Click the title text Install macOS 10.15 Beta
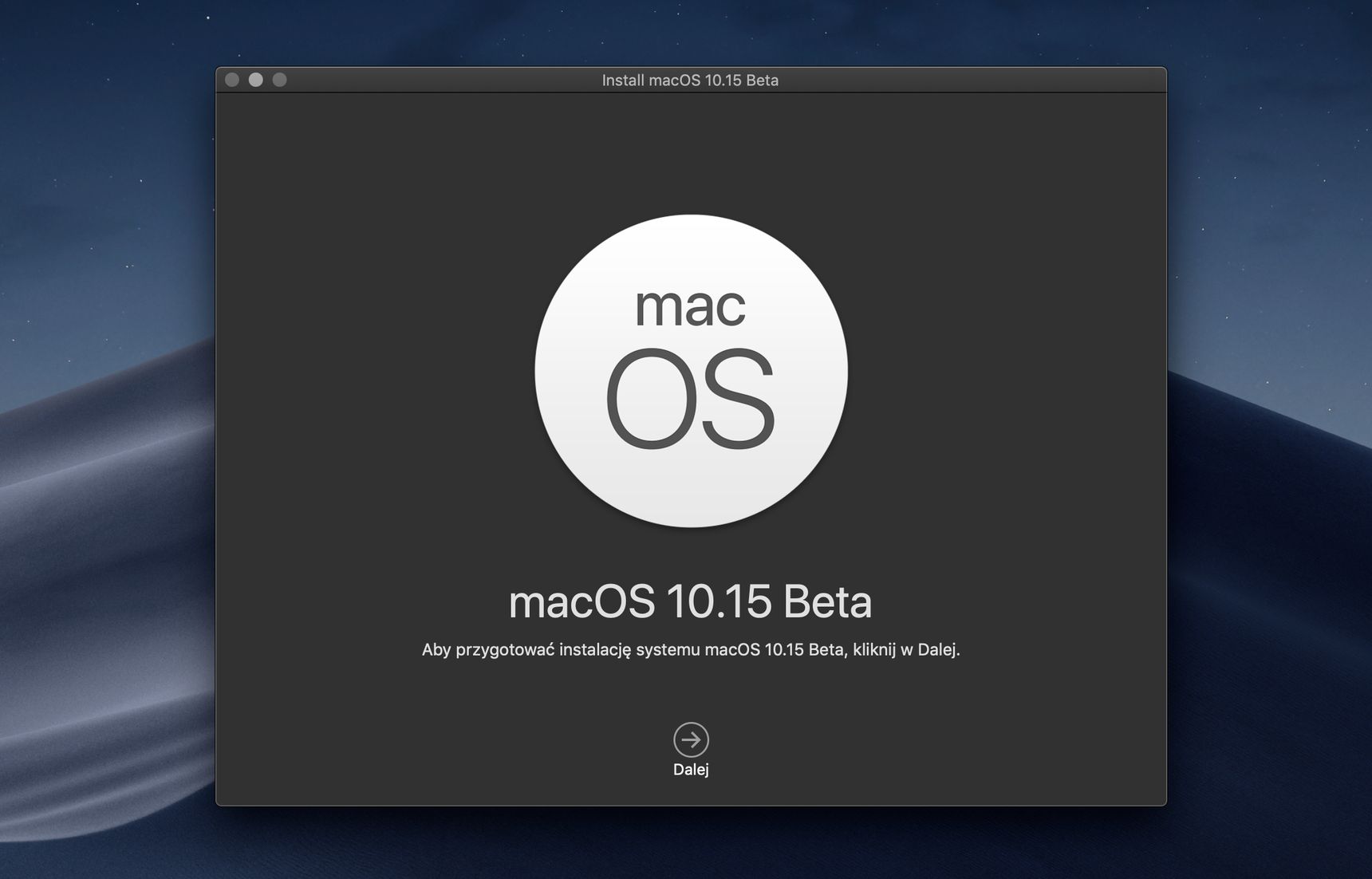 pyautogui.click(x=690, y=80)
